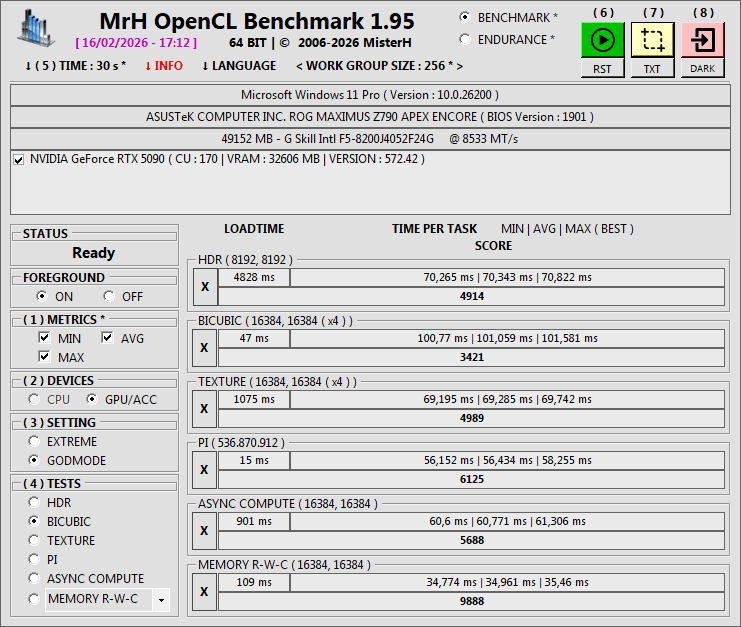Open the TIME : 30 s dropdown menu
Viewport: 741px width, 627px height.
coord(76,66)
